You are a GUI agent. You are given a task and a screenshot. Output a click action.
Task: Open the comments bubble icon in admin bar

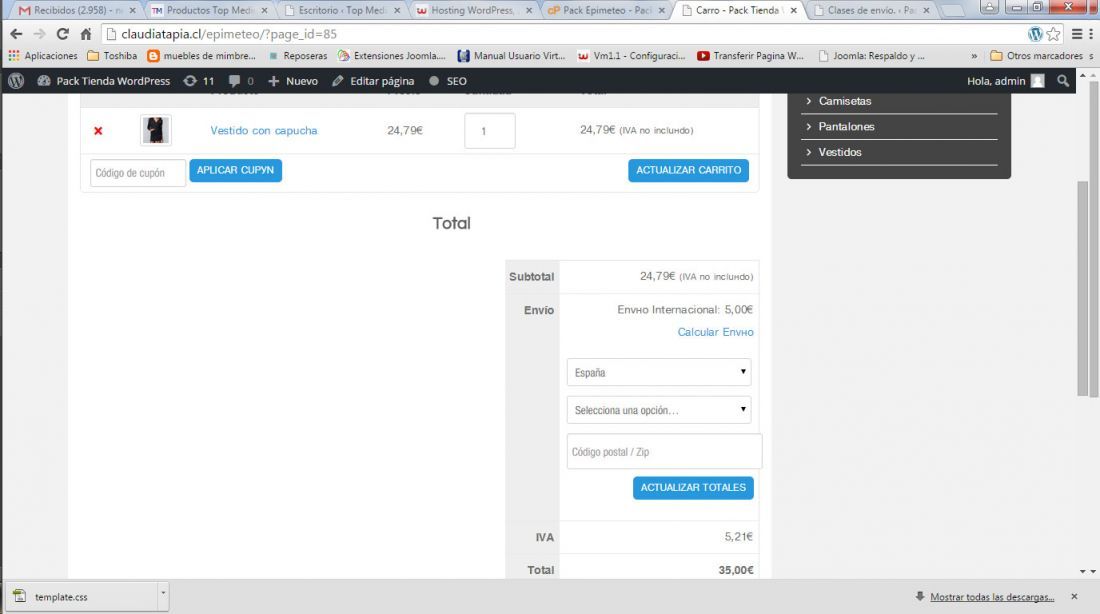pyautogui.click(x=241, y=81)
